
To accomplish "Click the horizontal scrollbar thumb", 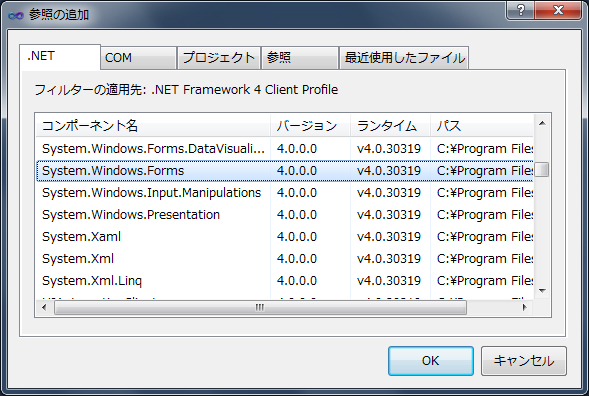I will [x=261, y=308].
